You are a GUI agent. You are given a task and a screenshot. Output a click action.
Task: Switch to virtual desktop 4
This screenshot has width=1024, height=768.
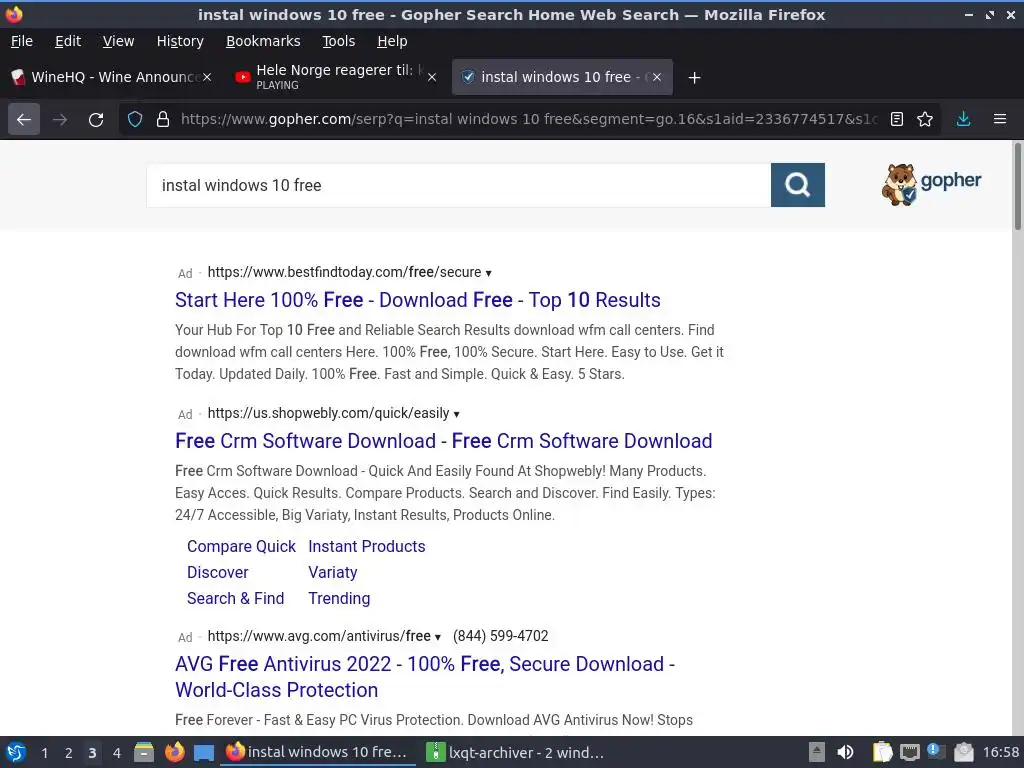116,753
